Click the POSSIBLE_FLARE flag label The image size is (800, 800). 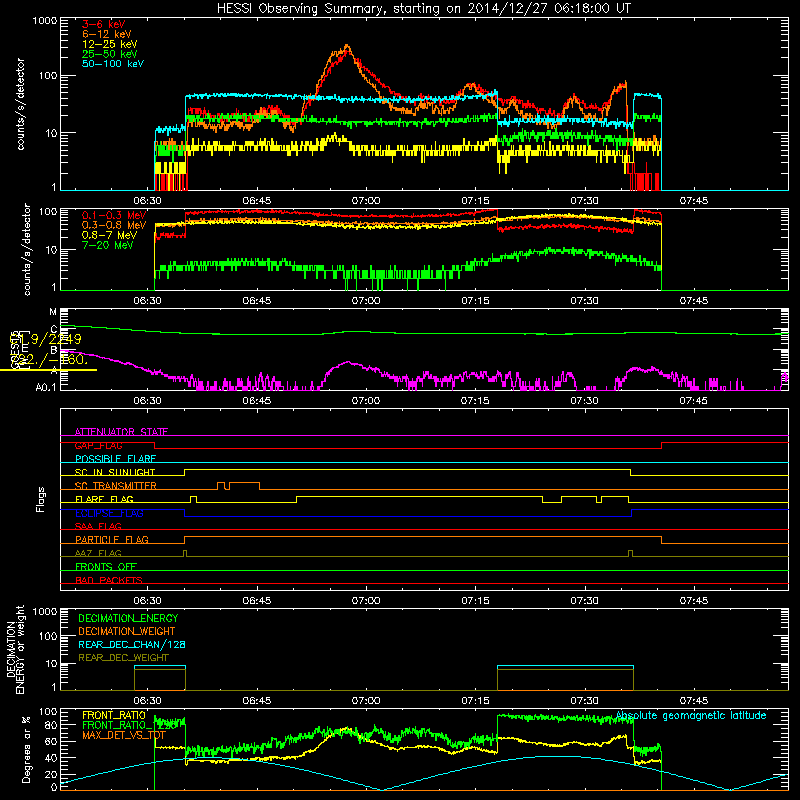point(115,459)
